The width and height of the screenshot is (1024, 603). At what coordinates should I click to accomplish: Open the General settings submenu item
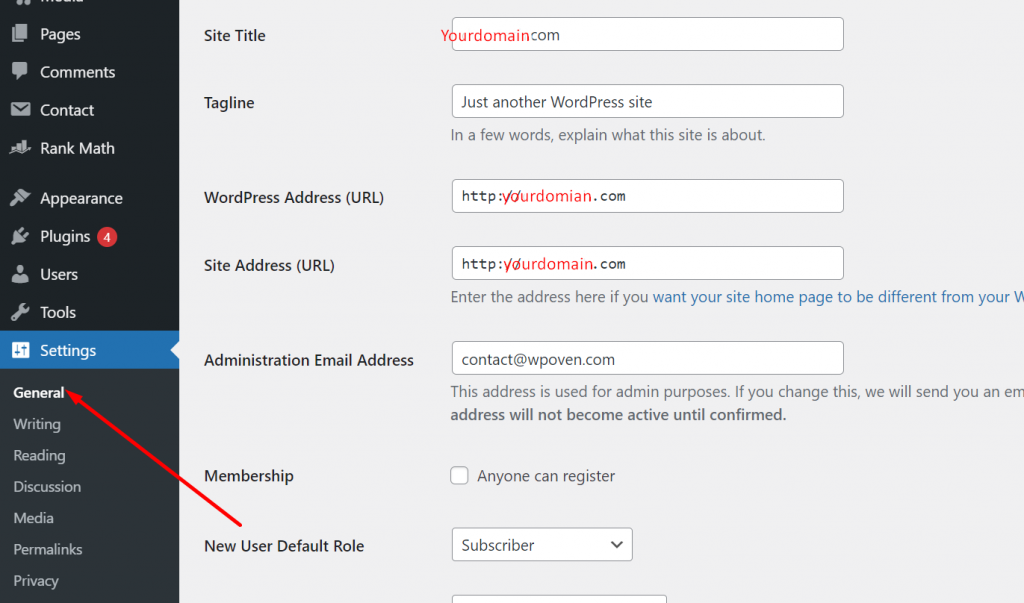pyautogui.click(x=39, y=393)
